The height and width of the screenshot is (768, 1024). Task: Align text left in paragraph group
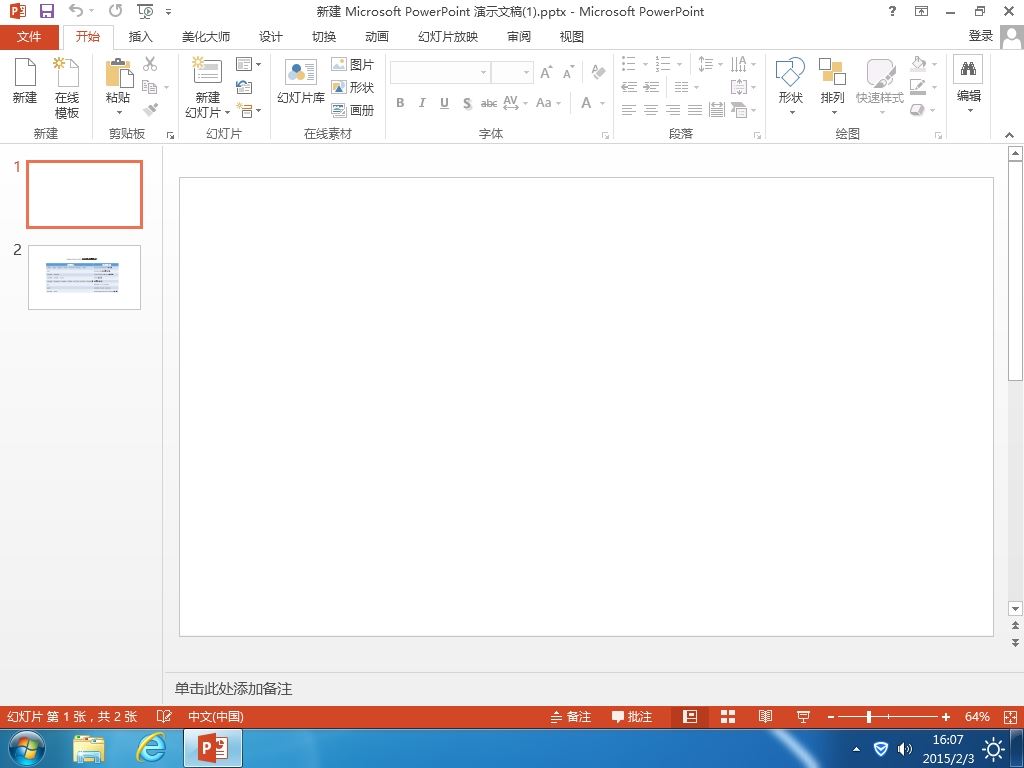[629, 110]
